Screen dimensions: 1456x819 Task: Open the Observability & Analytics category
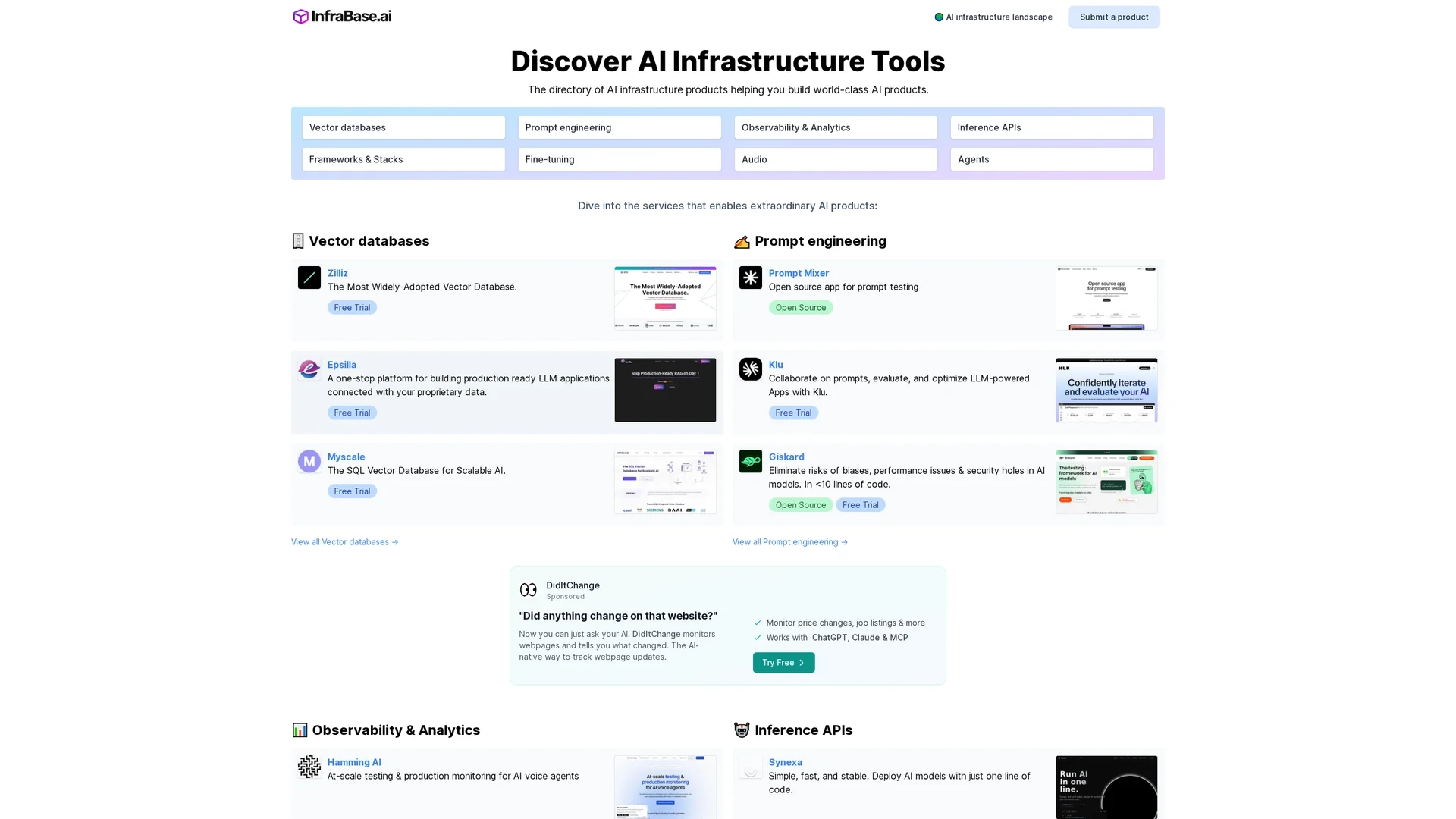tap(836, 127)
